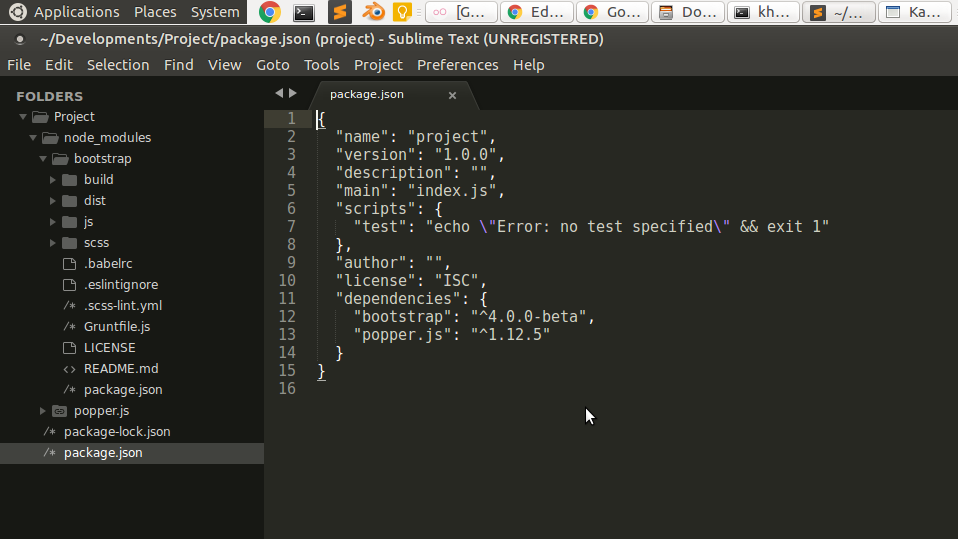Expand the scss folder

[x=53, y=243]
